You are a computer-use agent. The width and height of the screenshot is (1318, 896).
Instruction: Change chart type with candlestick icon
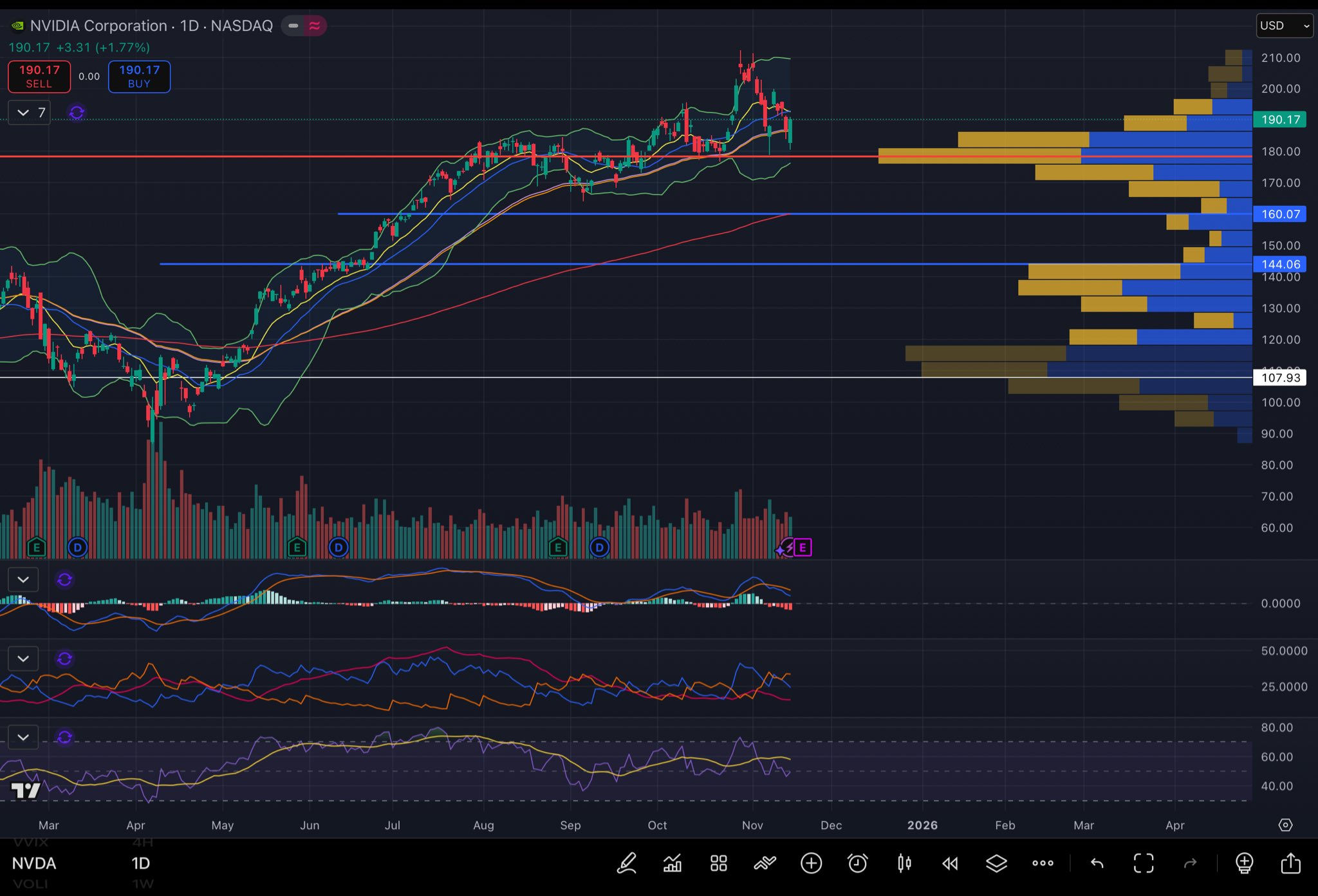coord(904,863)
